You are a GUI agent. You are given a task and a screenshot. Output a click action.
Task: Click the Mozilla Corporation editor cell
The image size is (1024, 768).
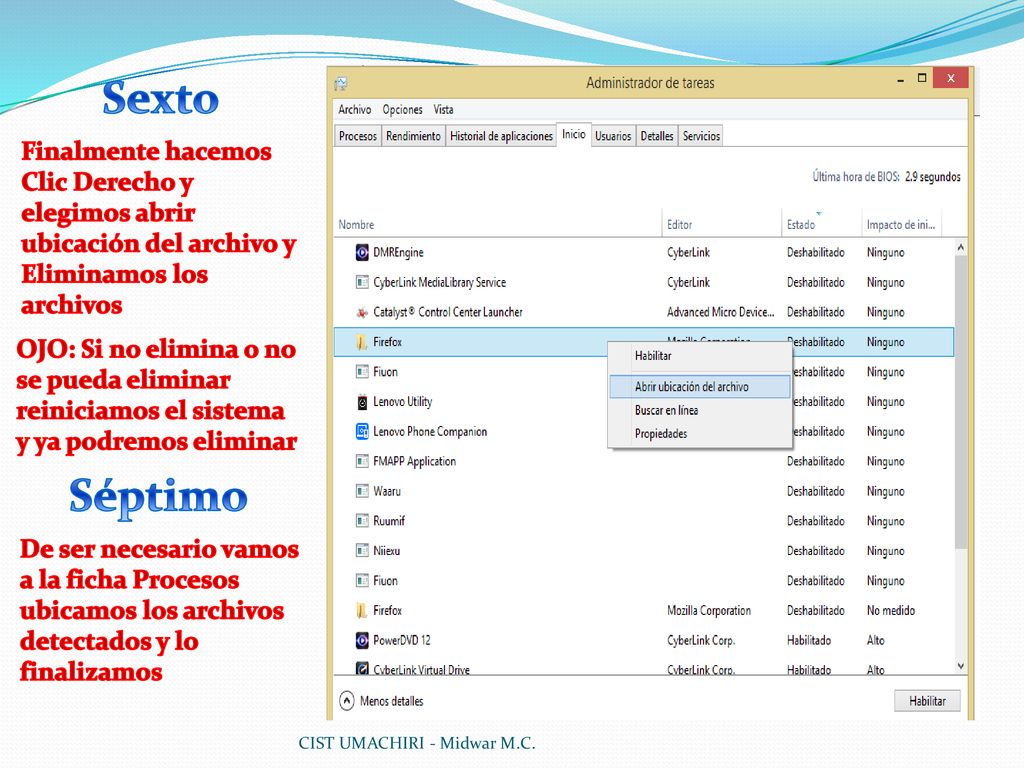click(709, 611)
